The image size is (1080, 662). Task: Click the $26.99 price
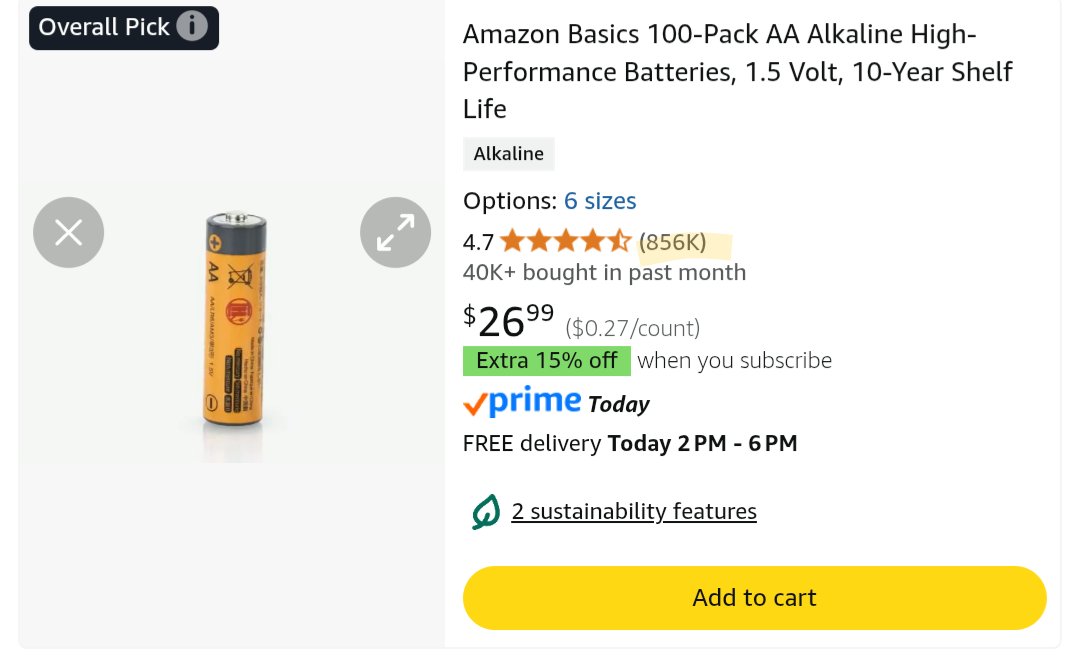[508, 322]
